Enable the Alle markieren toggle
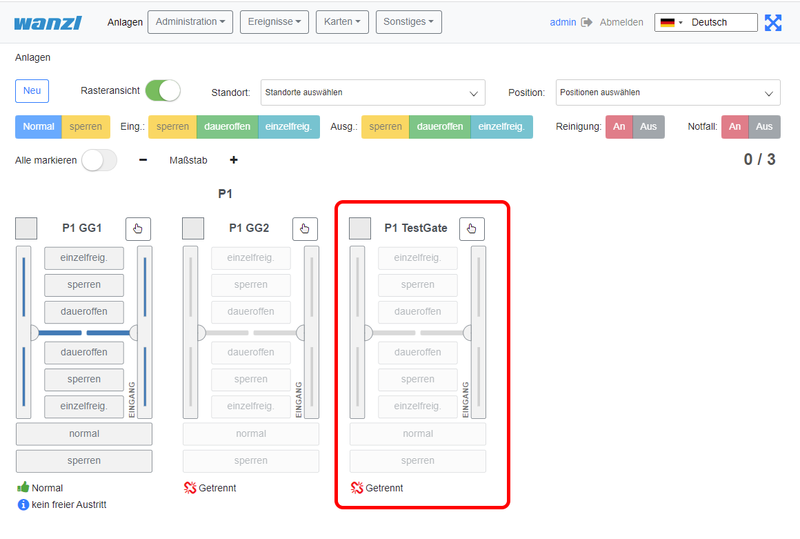 tap(99, 160)
